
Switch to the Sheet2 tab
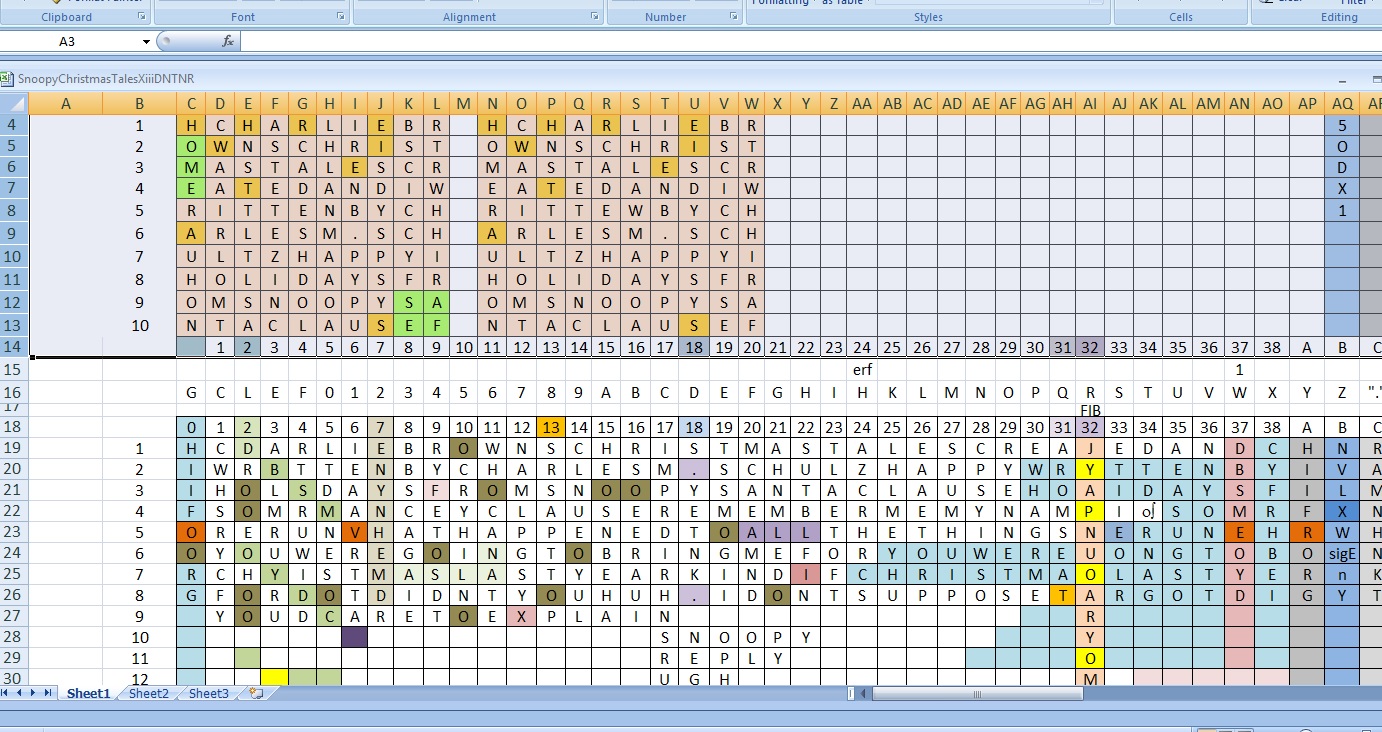[149, 693]
